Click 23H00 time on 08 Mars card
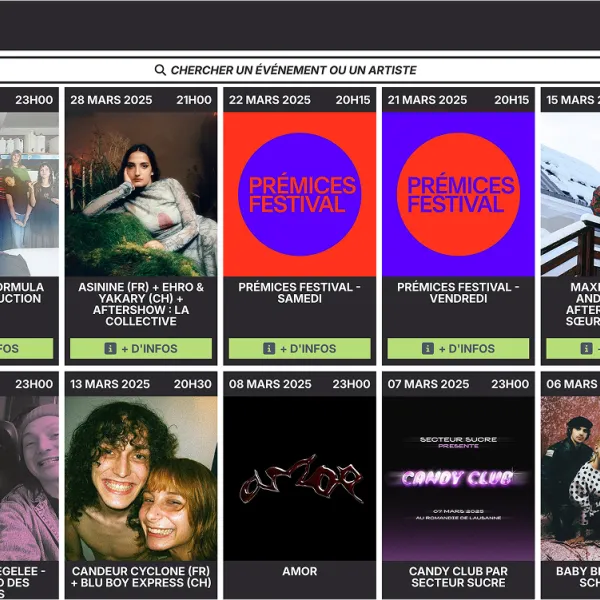The height and width of the screenshot is (600, 600). 351,384
